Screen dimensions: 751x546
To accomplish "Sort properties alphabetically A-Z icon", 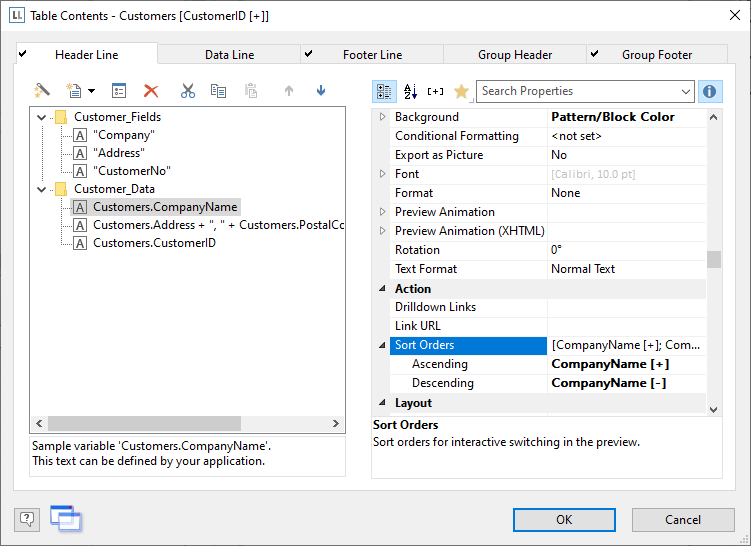I will 410,91.
